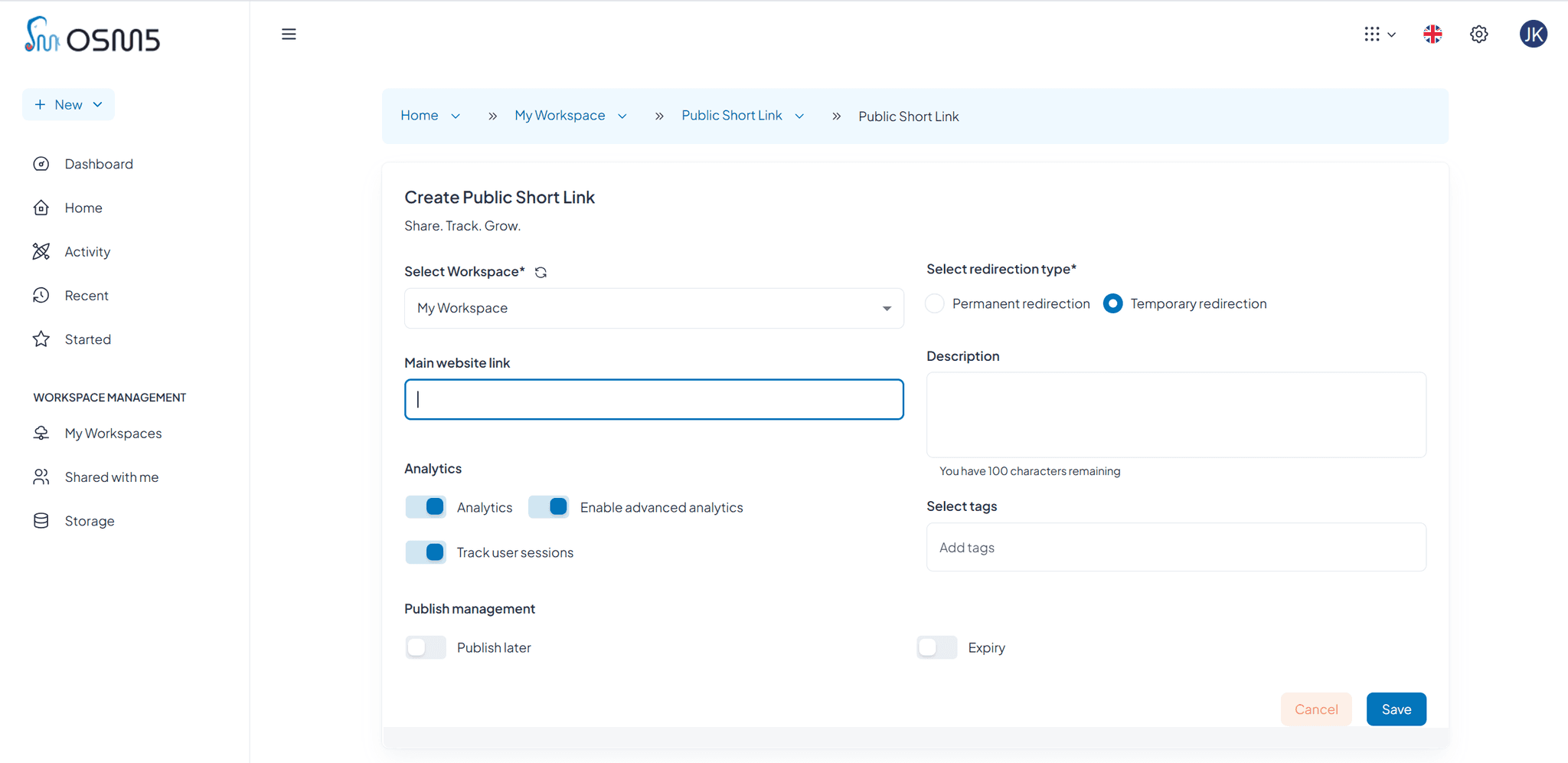
Task: Click the OSM5 logo
Action: point(92,35)
